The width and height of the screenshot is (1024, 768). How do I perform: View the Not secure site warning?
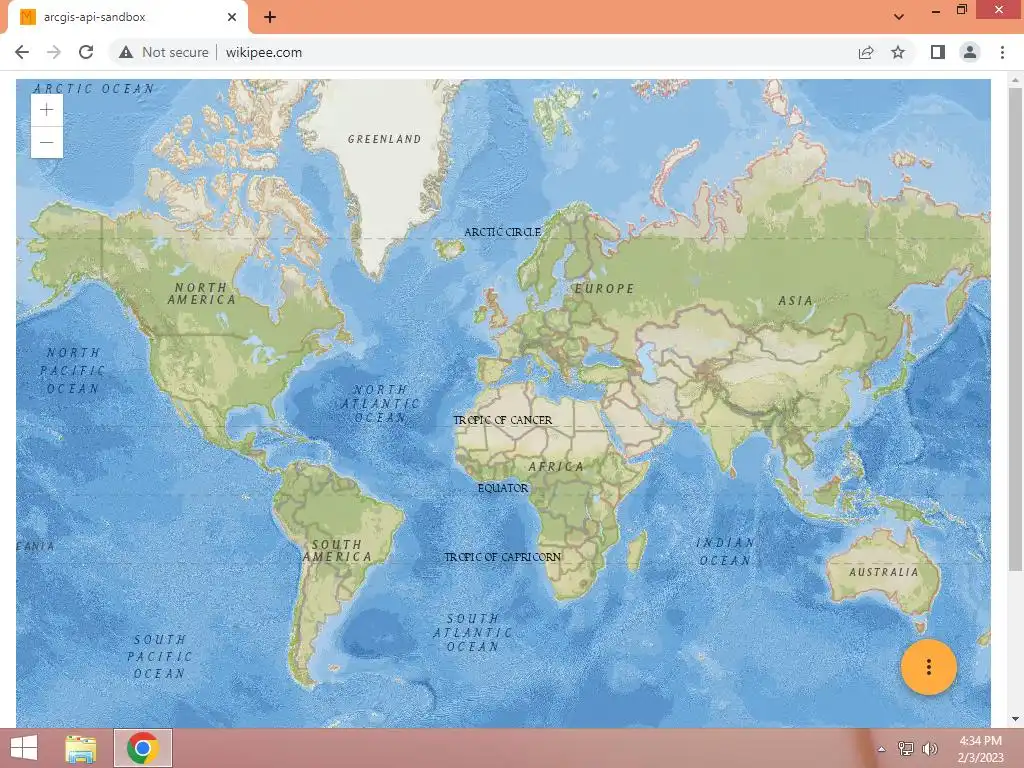tap(163, 52)
